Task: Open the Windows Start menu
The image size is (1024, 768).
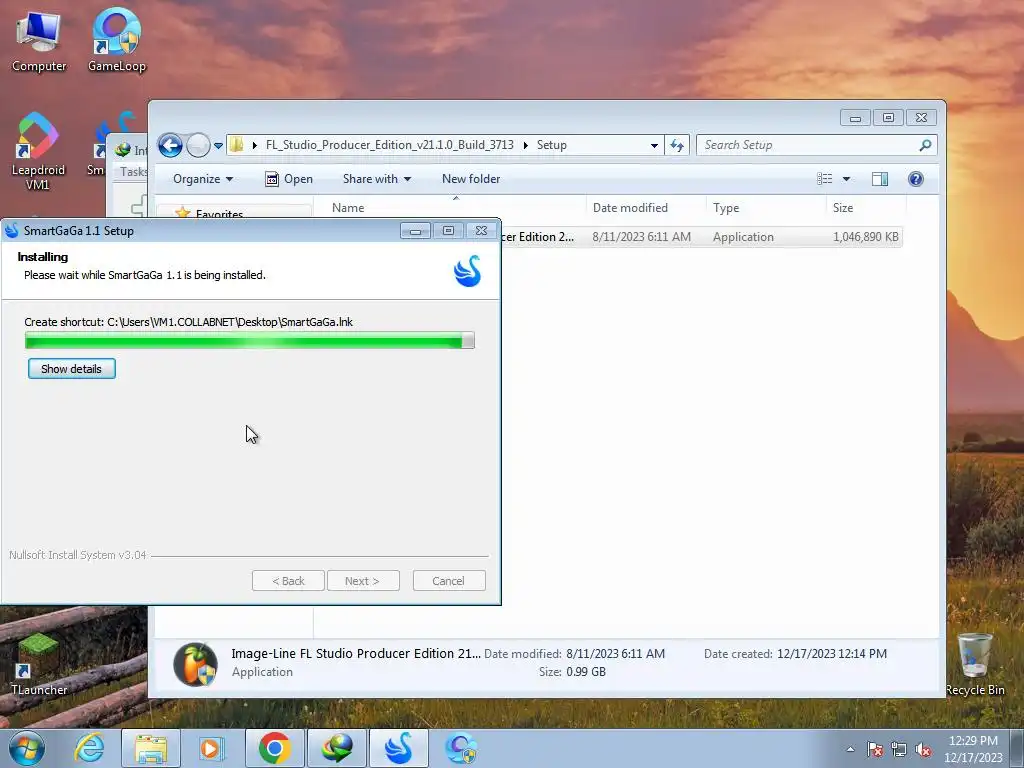Action: tap(26, 747)
